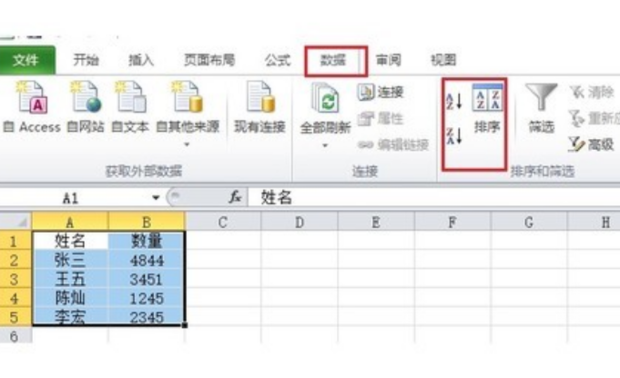Click the cell containing 李宏
This screenshot has width=620, height=378.
70,317
